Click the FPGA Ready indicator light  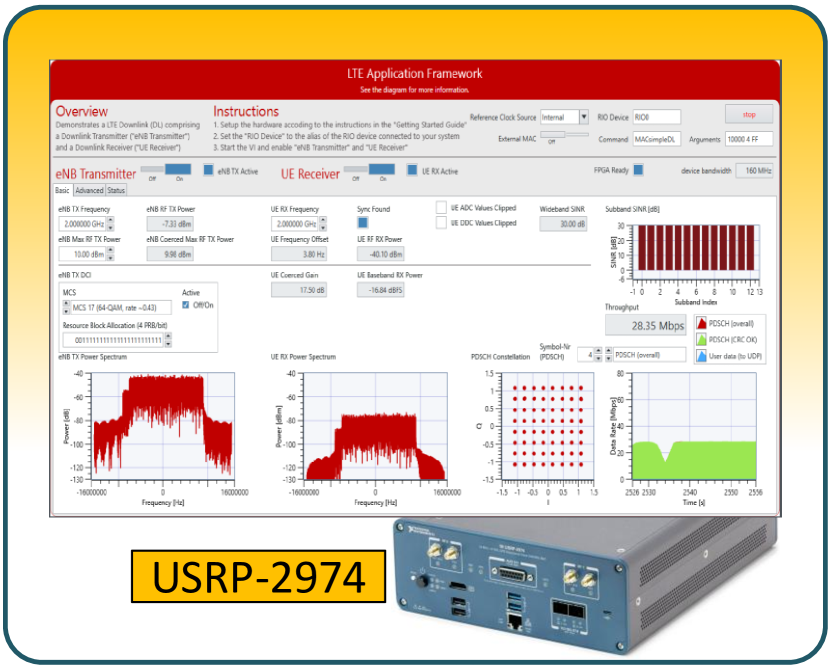[638, 170]
